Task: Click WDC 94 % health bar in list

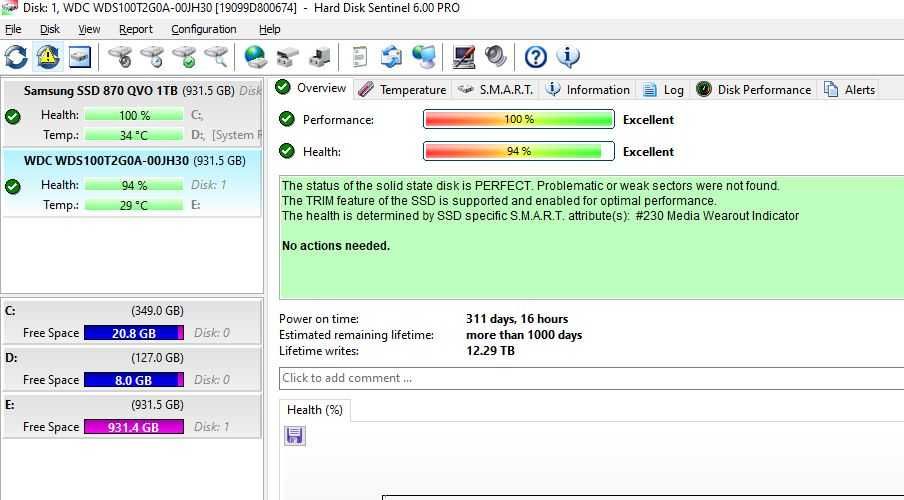Action: click(x=134, y=185)
